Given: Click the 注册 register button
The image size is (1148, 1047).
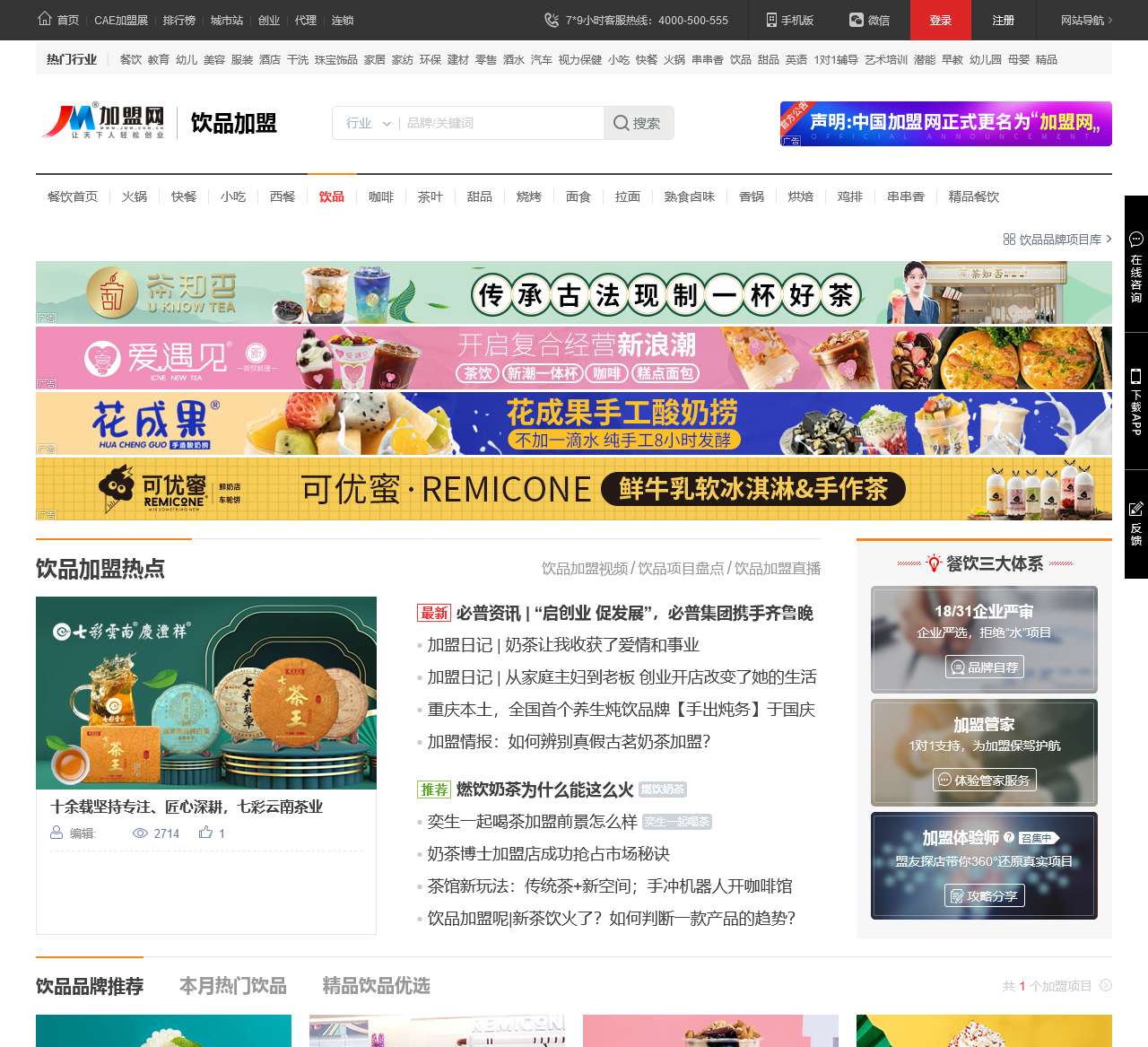Looking at the screenshot, I should [1004, 20].
